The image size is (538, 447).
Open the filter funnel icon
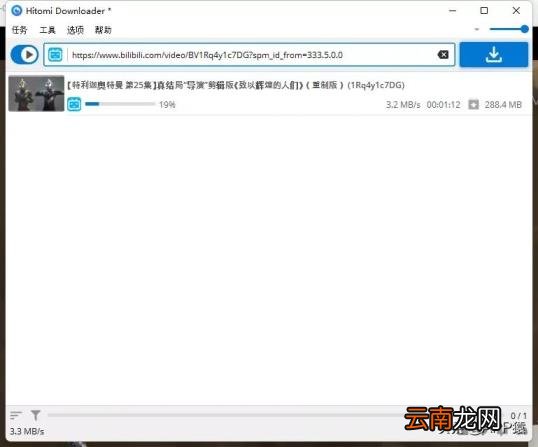click(36, 415)
